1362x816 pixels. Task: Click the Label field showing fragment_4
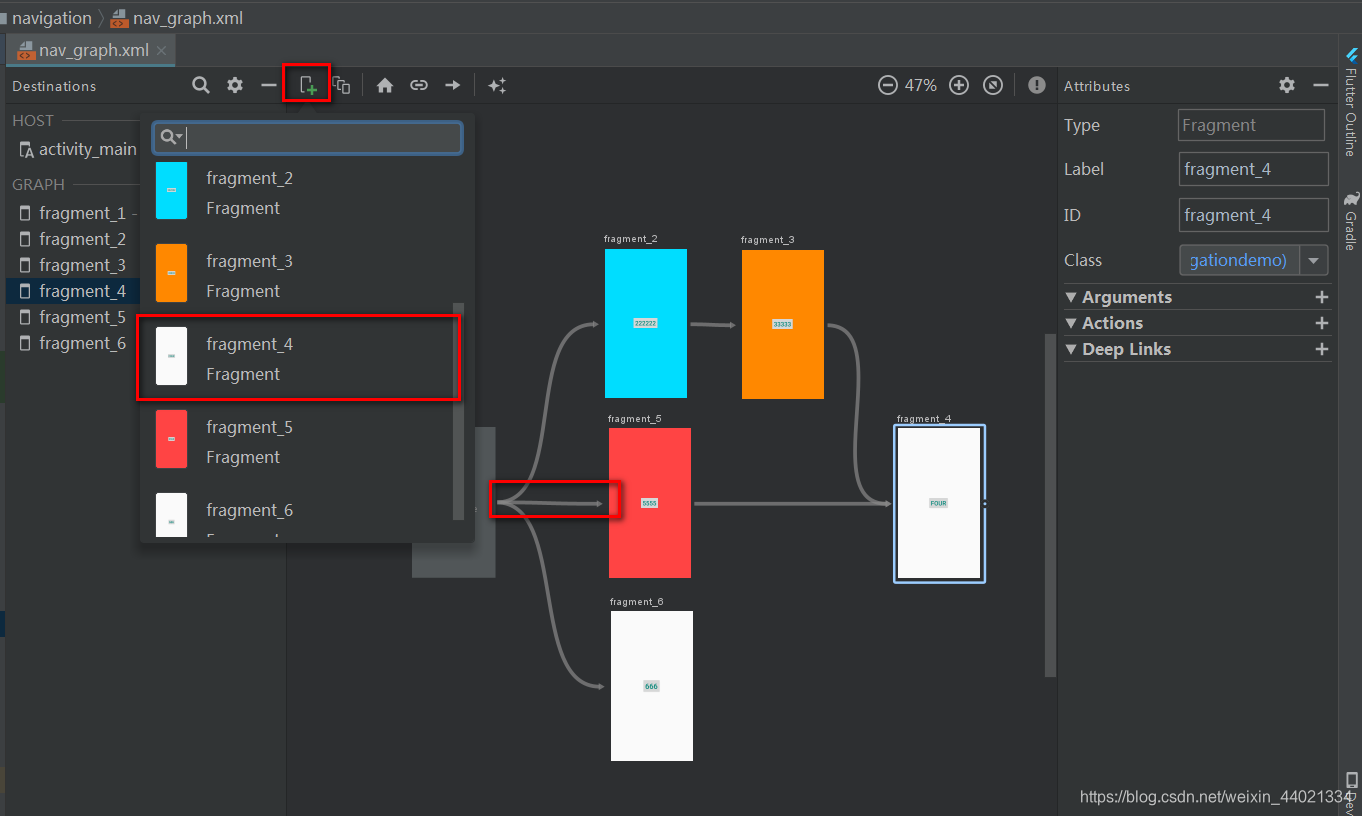click(1253, 169)
